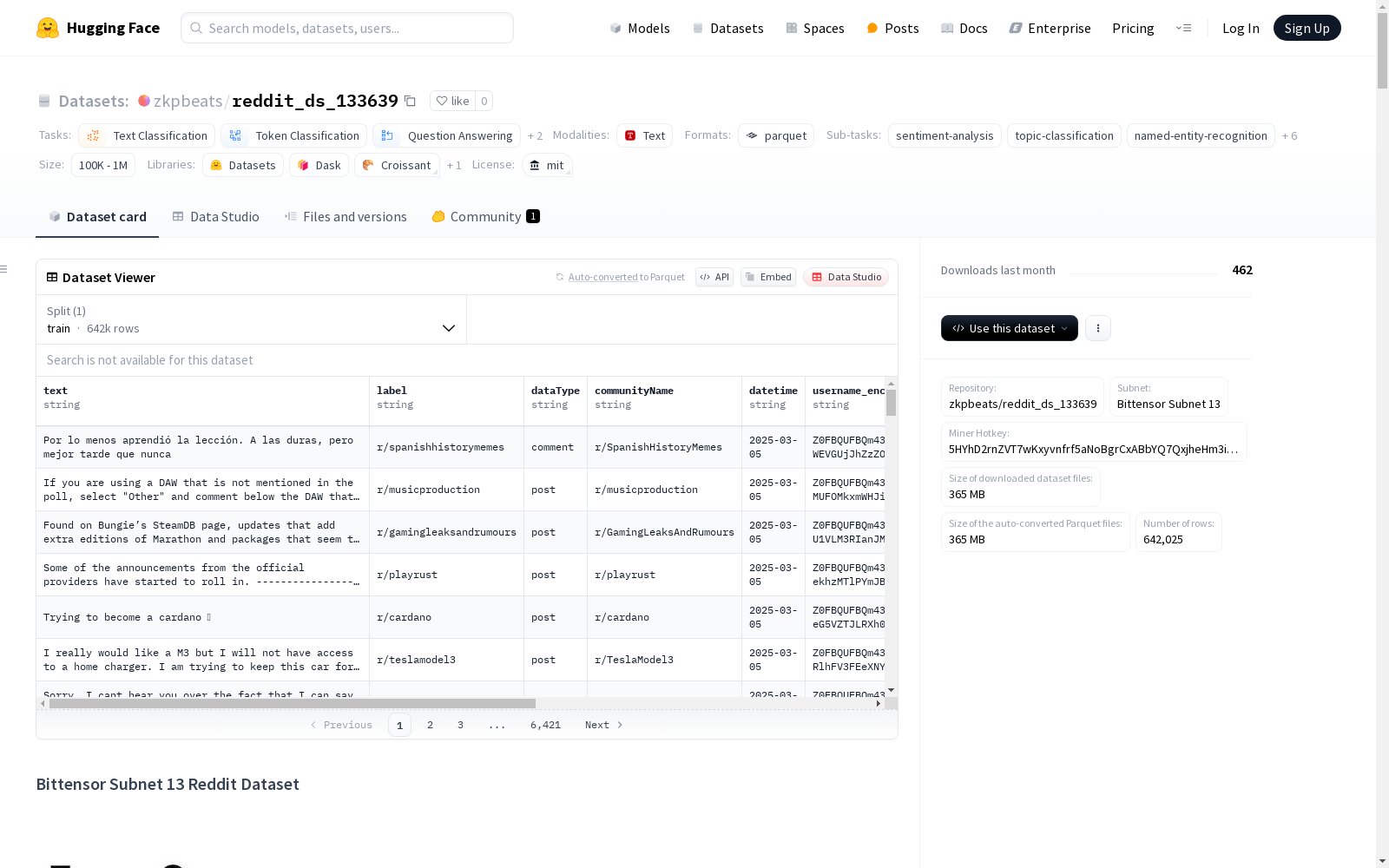Click the three-dot options button beside Use this dataset
The width and height of the screenshot is (1389, 868).
coord(1098,328)
